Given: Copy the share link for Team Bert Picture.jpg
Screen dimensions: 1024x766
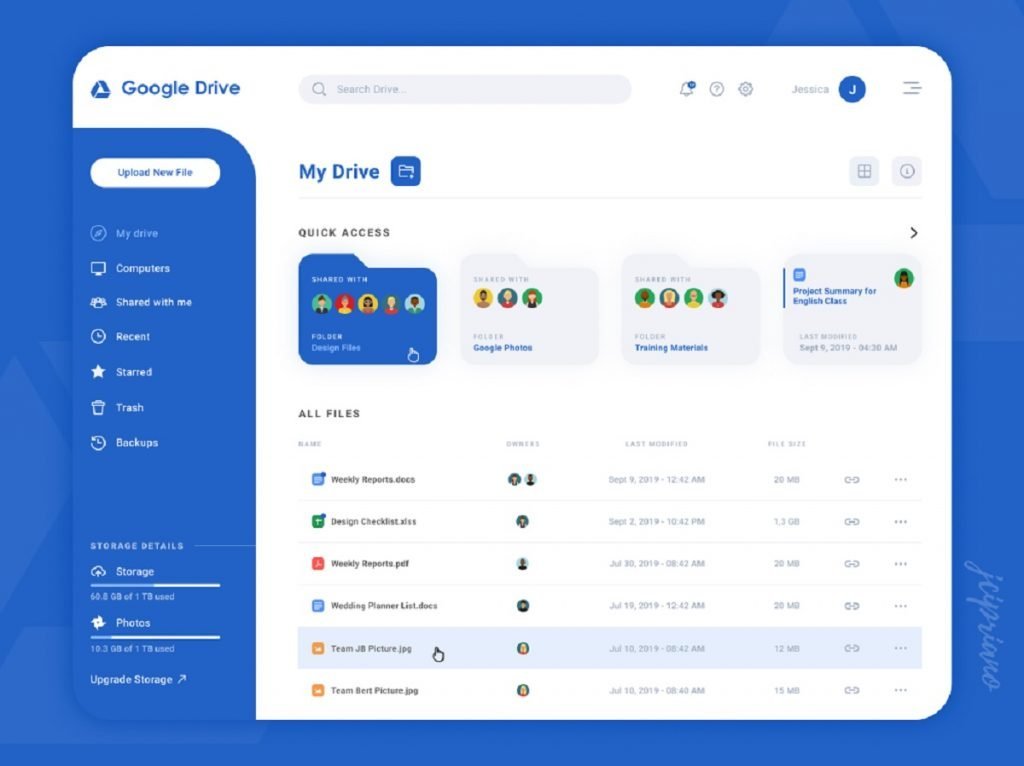Looking at the screenshot, I should [x=852, y=690].
